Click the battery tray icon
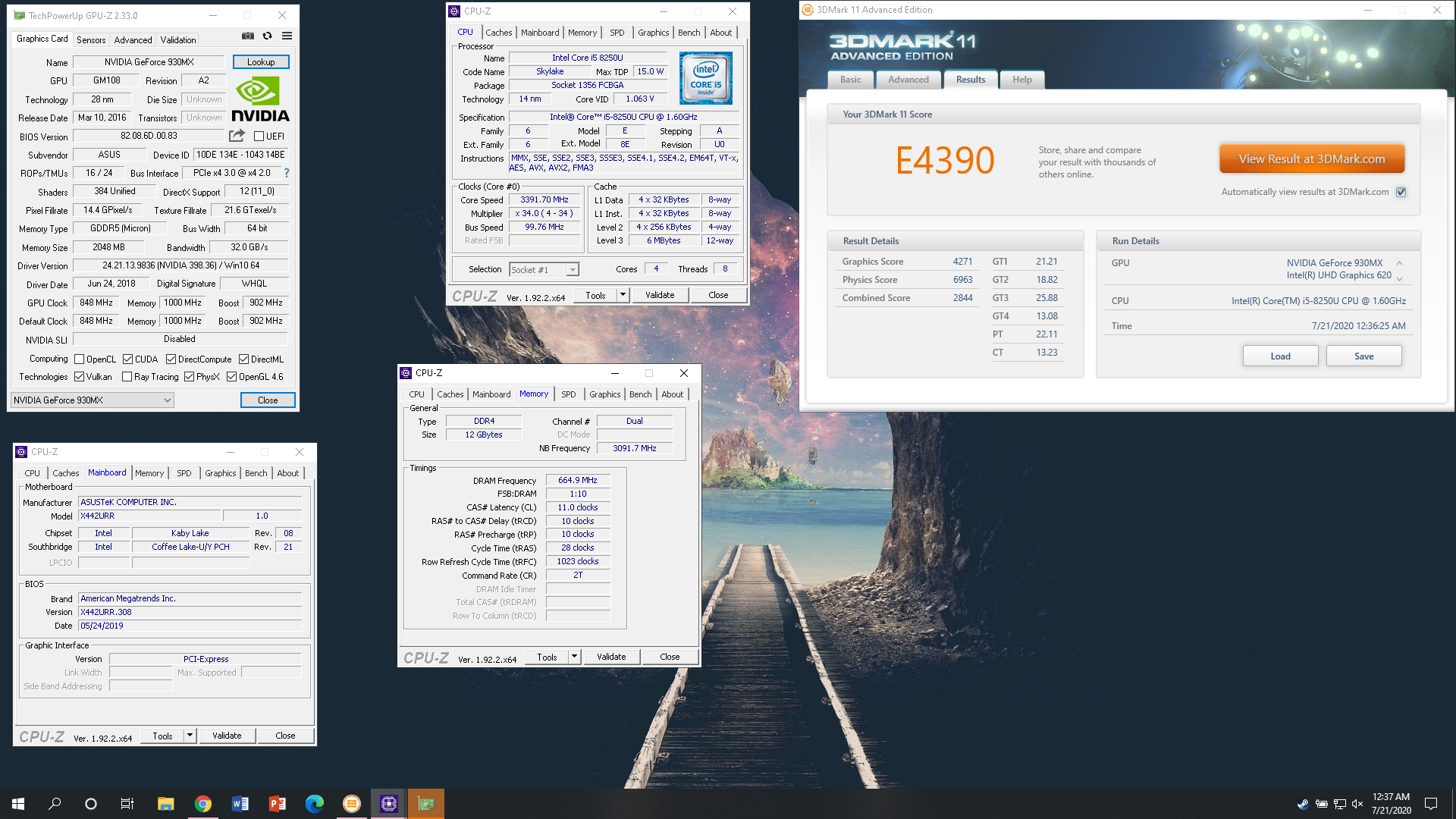Viewport: 1456px width, 819px height. (x=1321, y=804)
